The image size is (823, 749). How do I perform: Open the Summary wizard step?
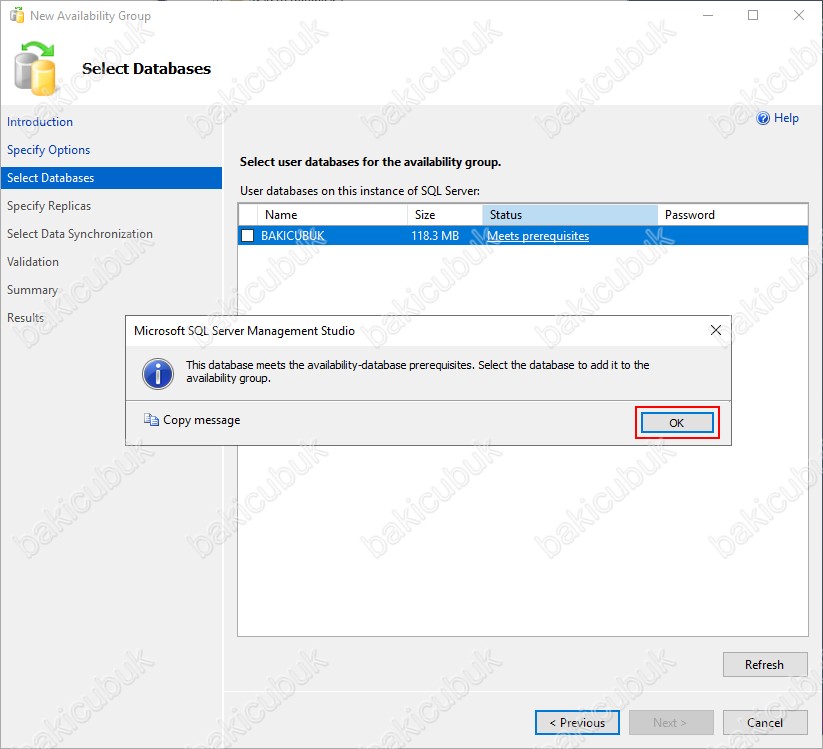(x=32, y=290)
